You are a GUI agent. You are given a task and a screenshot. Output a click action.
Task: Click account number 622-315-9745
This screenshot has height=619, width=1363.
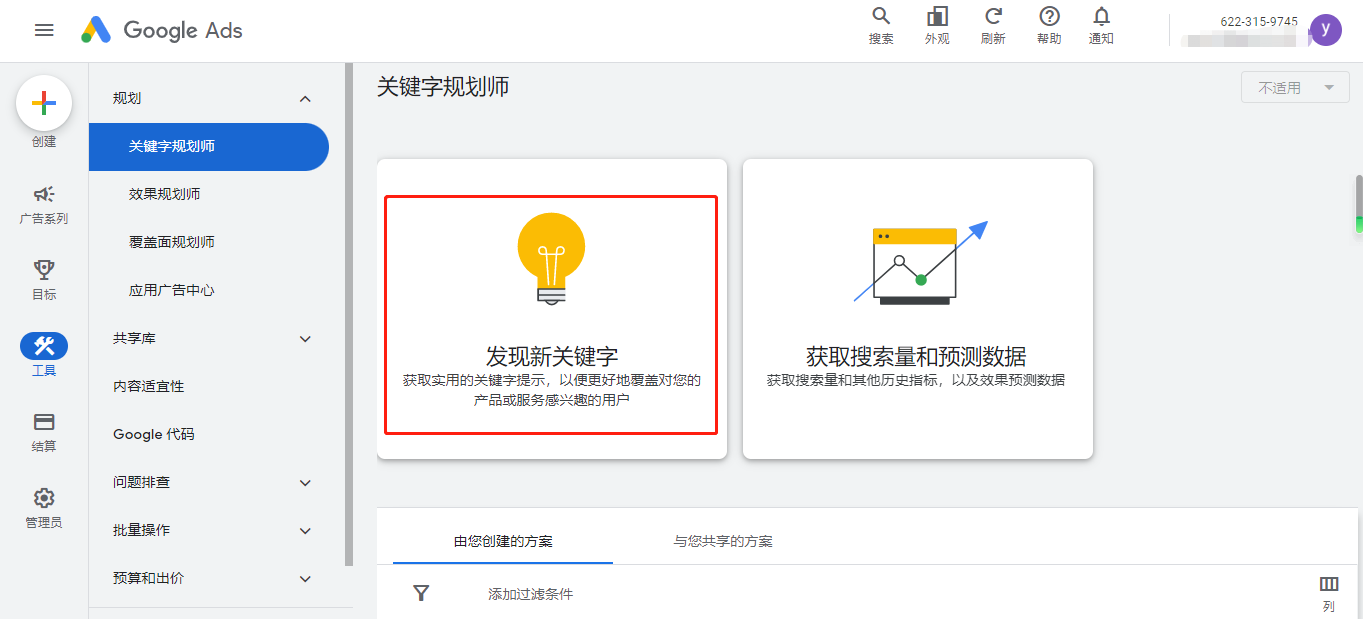pyautogui.click(x=1259, y=22)
